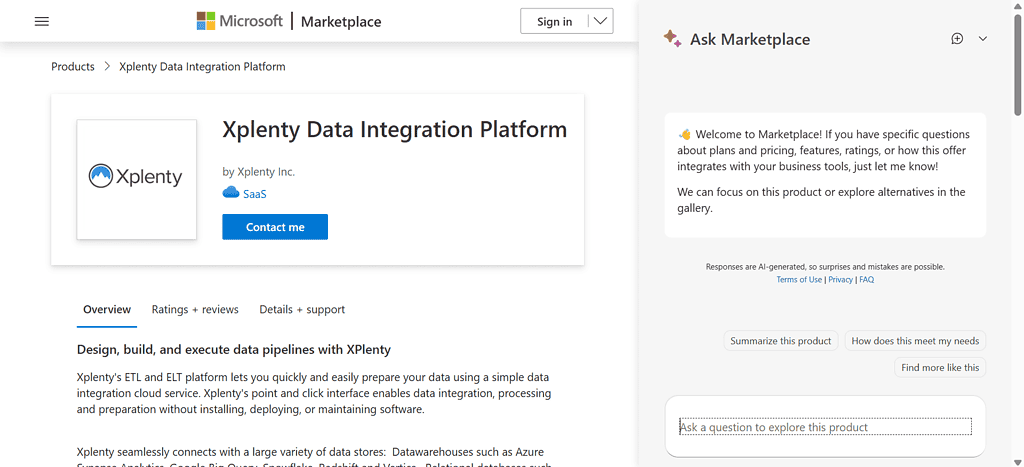Click the Microsoft logo

[x=239, y=21]
